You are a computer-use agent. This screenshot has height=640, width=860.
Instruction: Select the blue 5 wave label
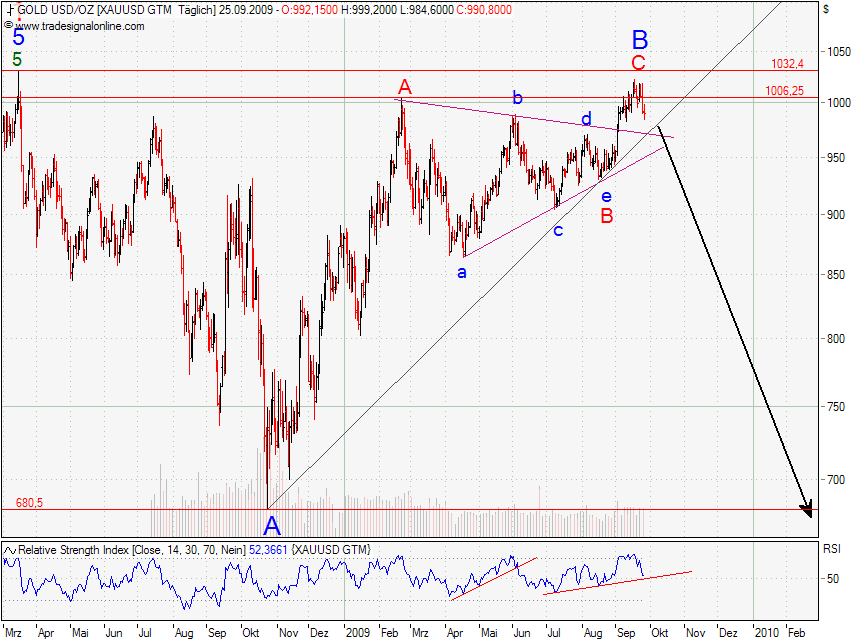pyautogui.click(x=19, y=38)
